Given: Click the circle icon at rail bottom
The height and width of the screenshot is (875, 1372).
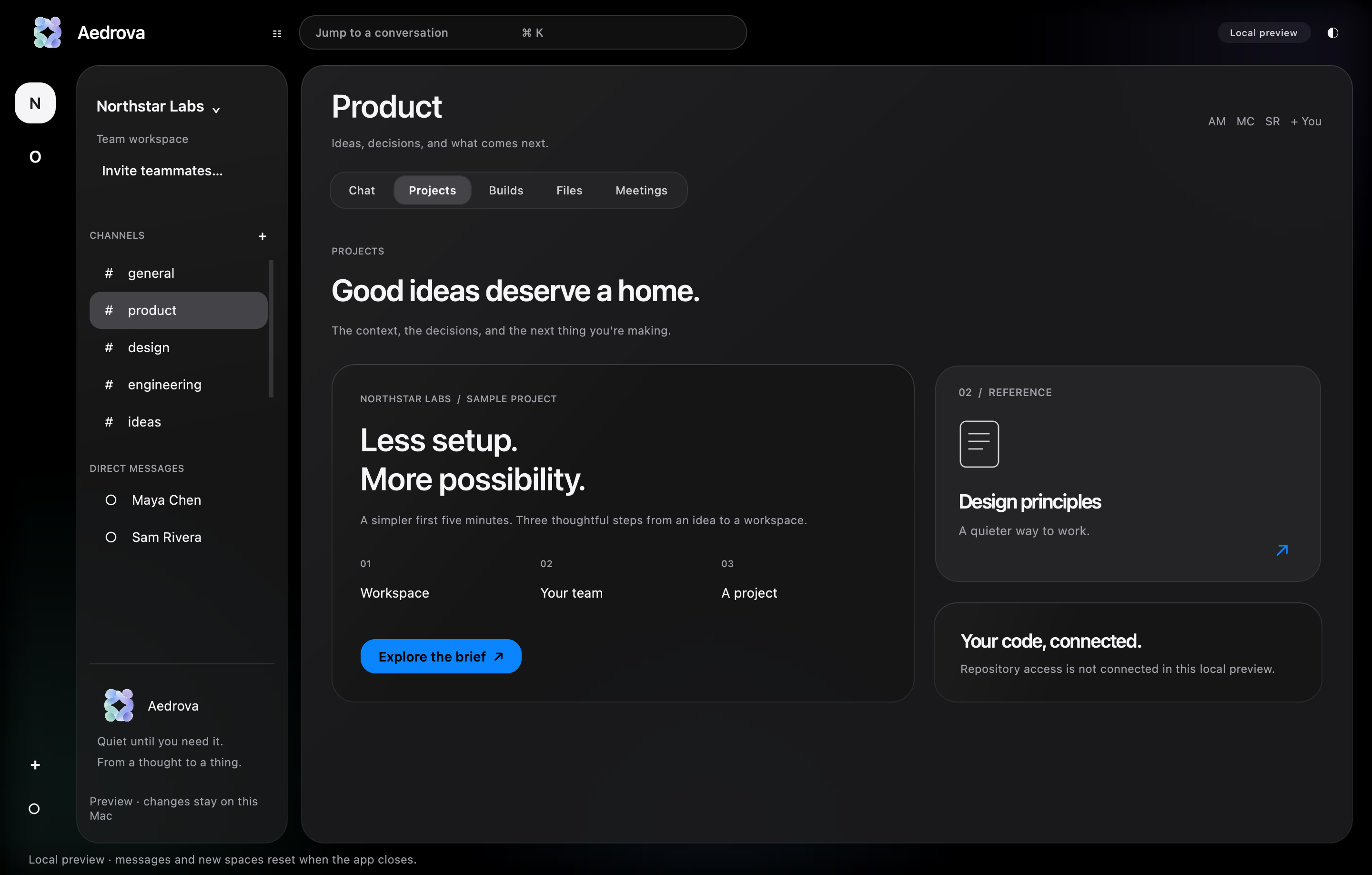Looking at the screenshot, I should (34, 808).
